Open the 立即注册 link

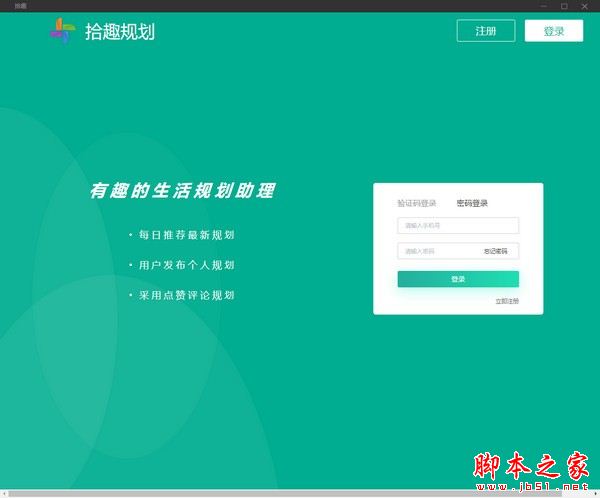coord(507,301)
